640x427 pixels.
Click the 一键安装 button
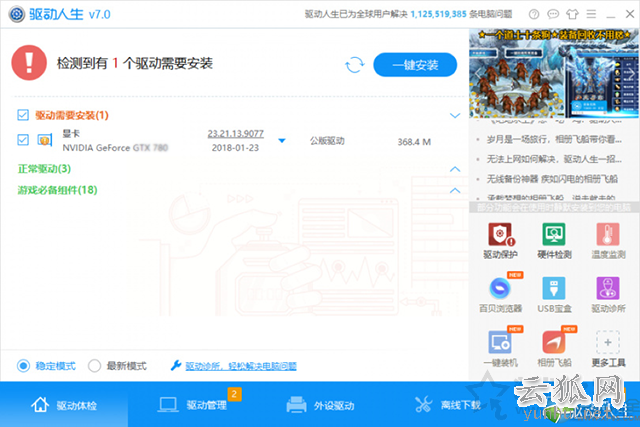(415, 64)
